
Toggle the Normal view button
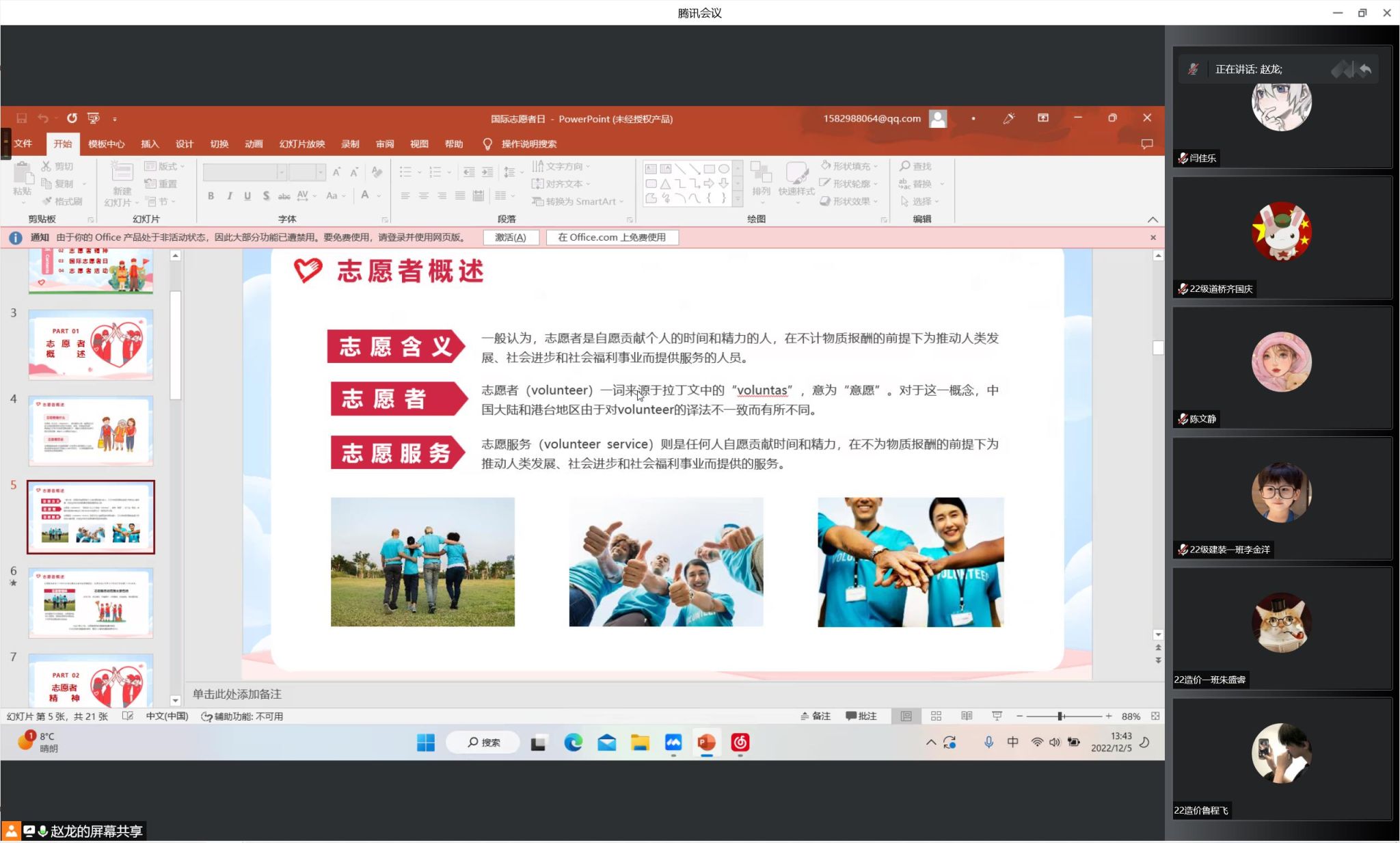(x=906, y=716)
